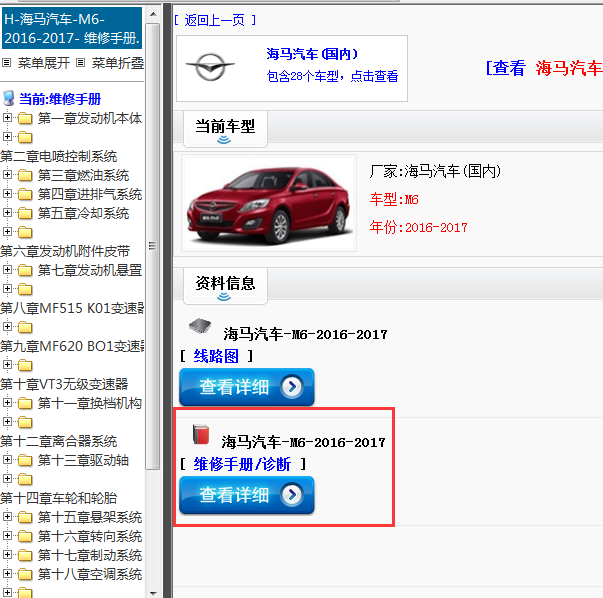The height and width of the screenshot is (598, 603).
Task: Click 菜单展开 list icon
Action: 7,63
